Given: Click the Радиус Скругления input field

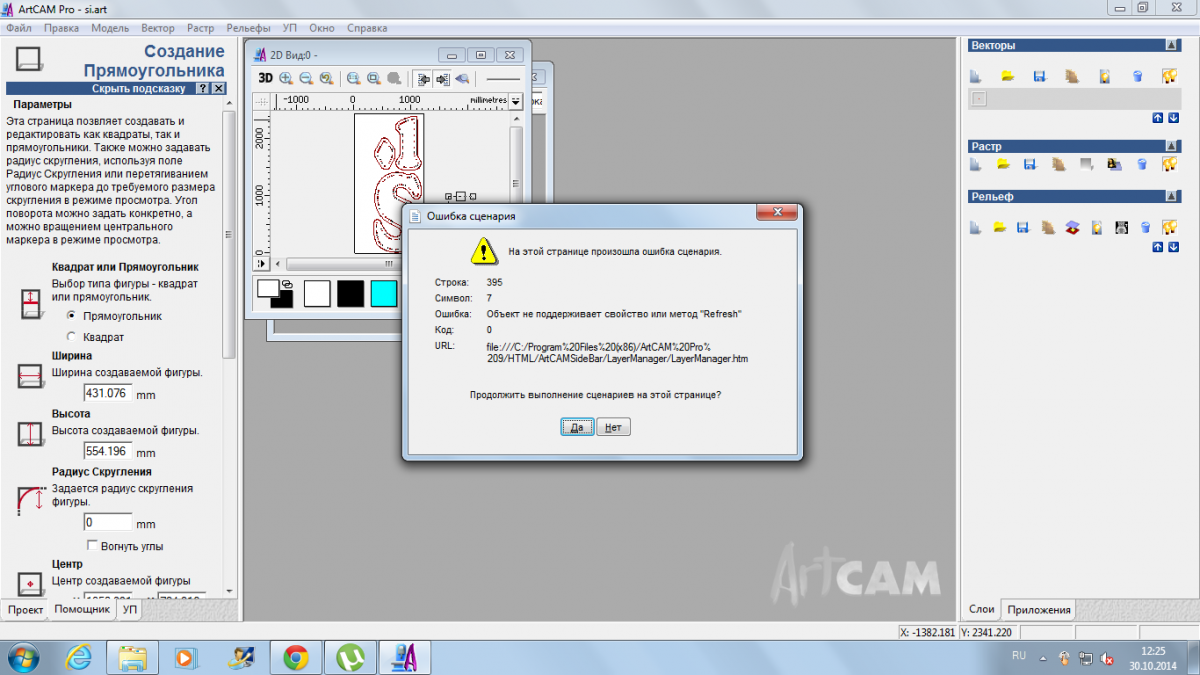Looking at the screenshot, I should click(x=108, y=522).
